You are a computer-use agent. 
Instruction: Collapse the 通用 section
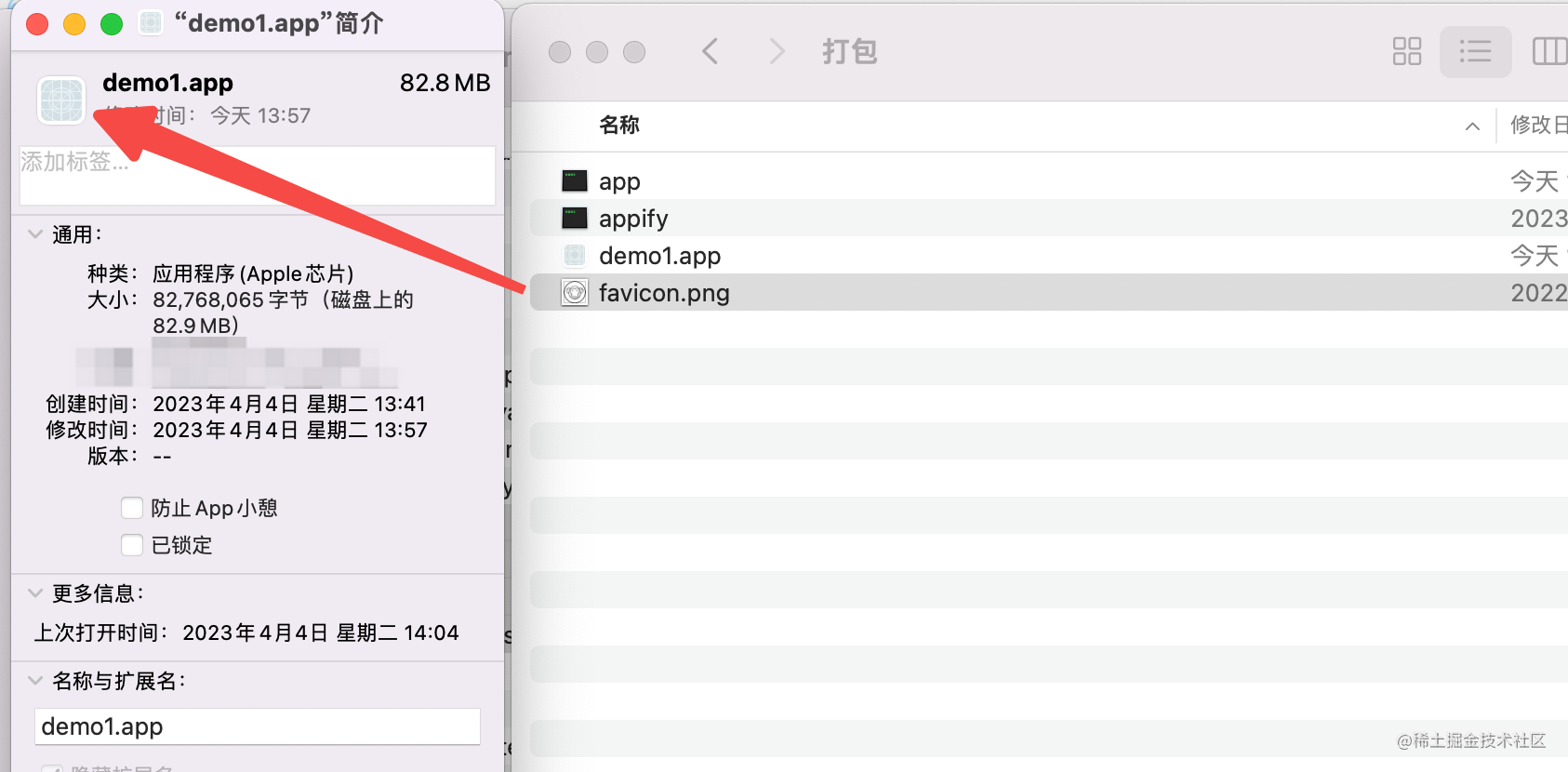[x=35, y=233]
